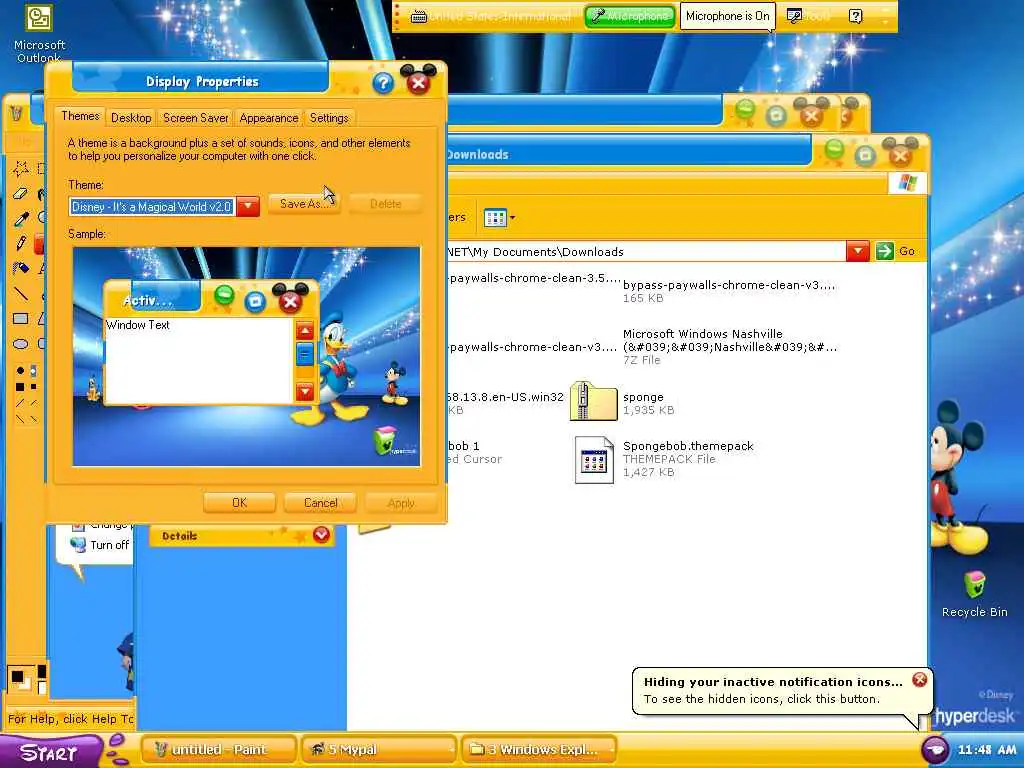This screenshot has width=1024, height=768.
Task: Select the sponge zip folder icon
Action: point(593,401)
